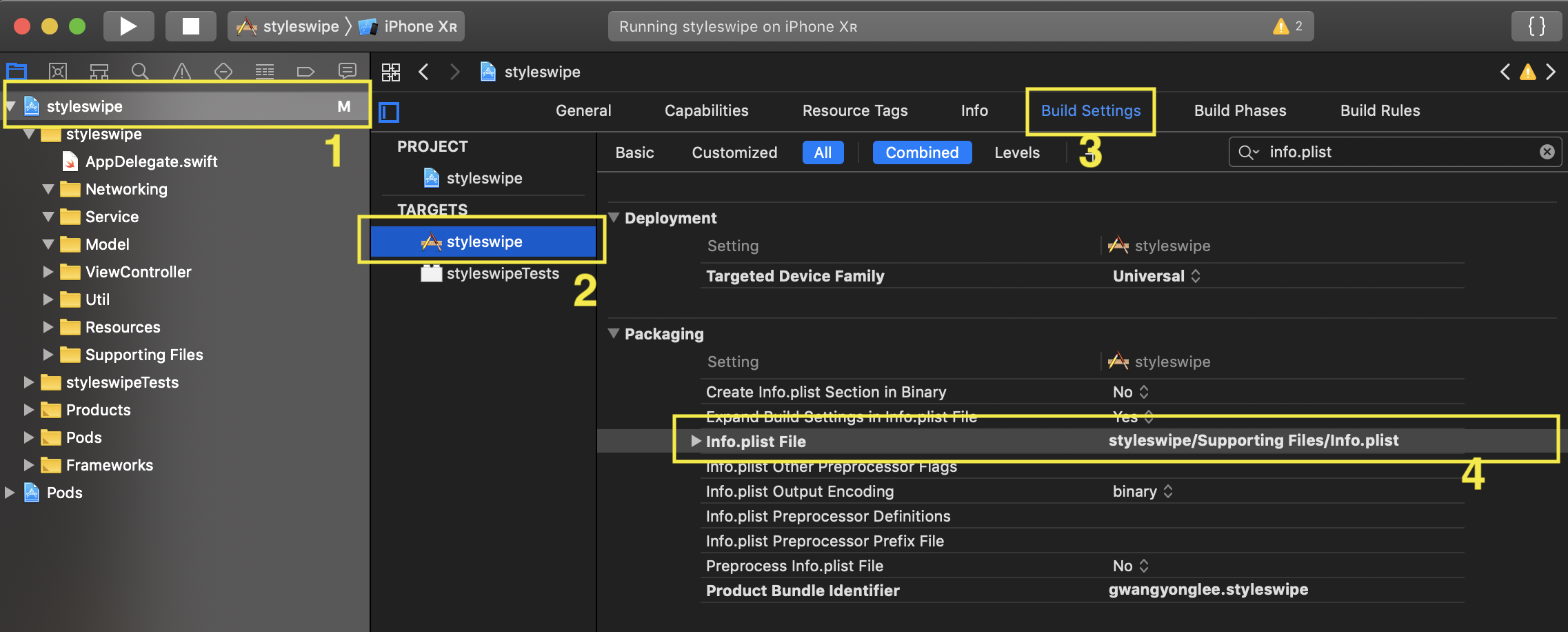Open the Test navigator icon
The image size is (1568, 632).
pyautogui.click(x=223, y=71)
